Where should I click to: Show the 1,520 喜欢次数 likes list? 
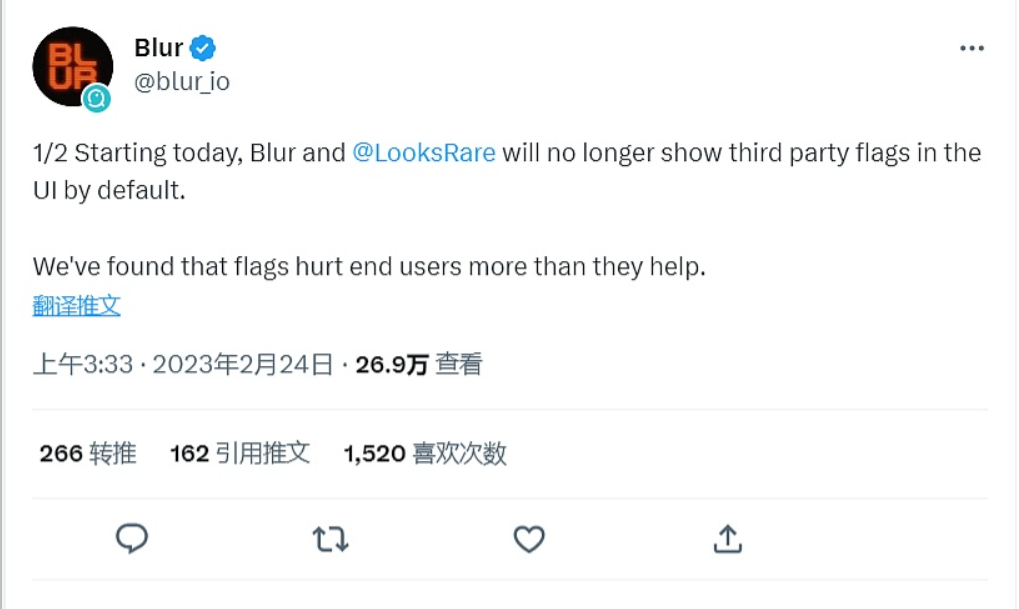(425, 453)
